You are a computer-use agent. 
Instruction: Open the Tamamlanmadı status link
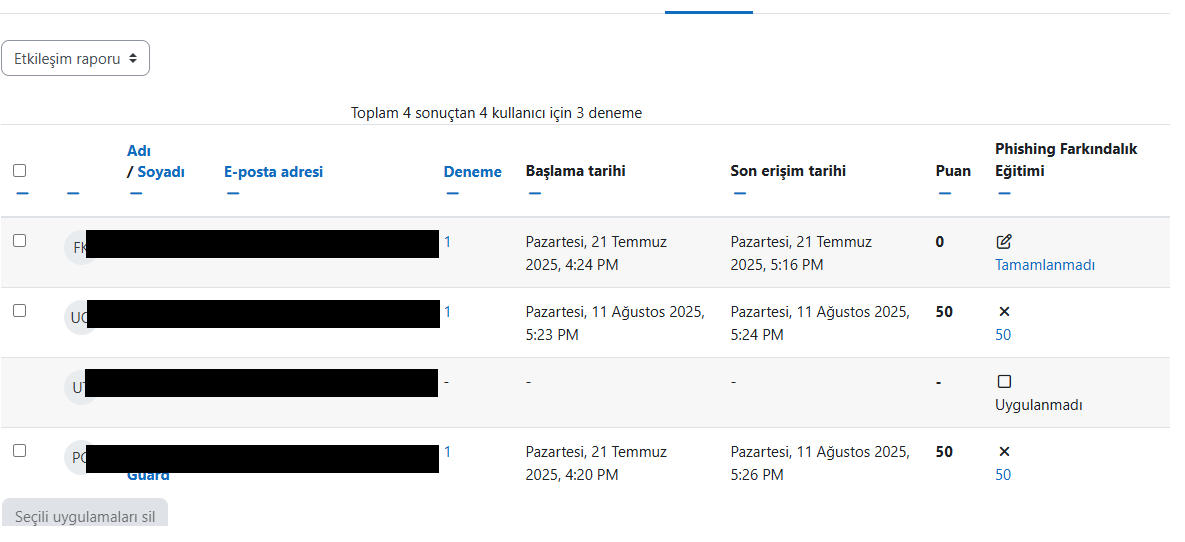point(1044,265)
